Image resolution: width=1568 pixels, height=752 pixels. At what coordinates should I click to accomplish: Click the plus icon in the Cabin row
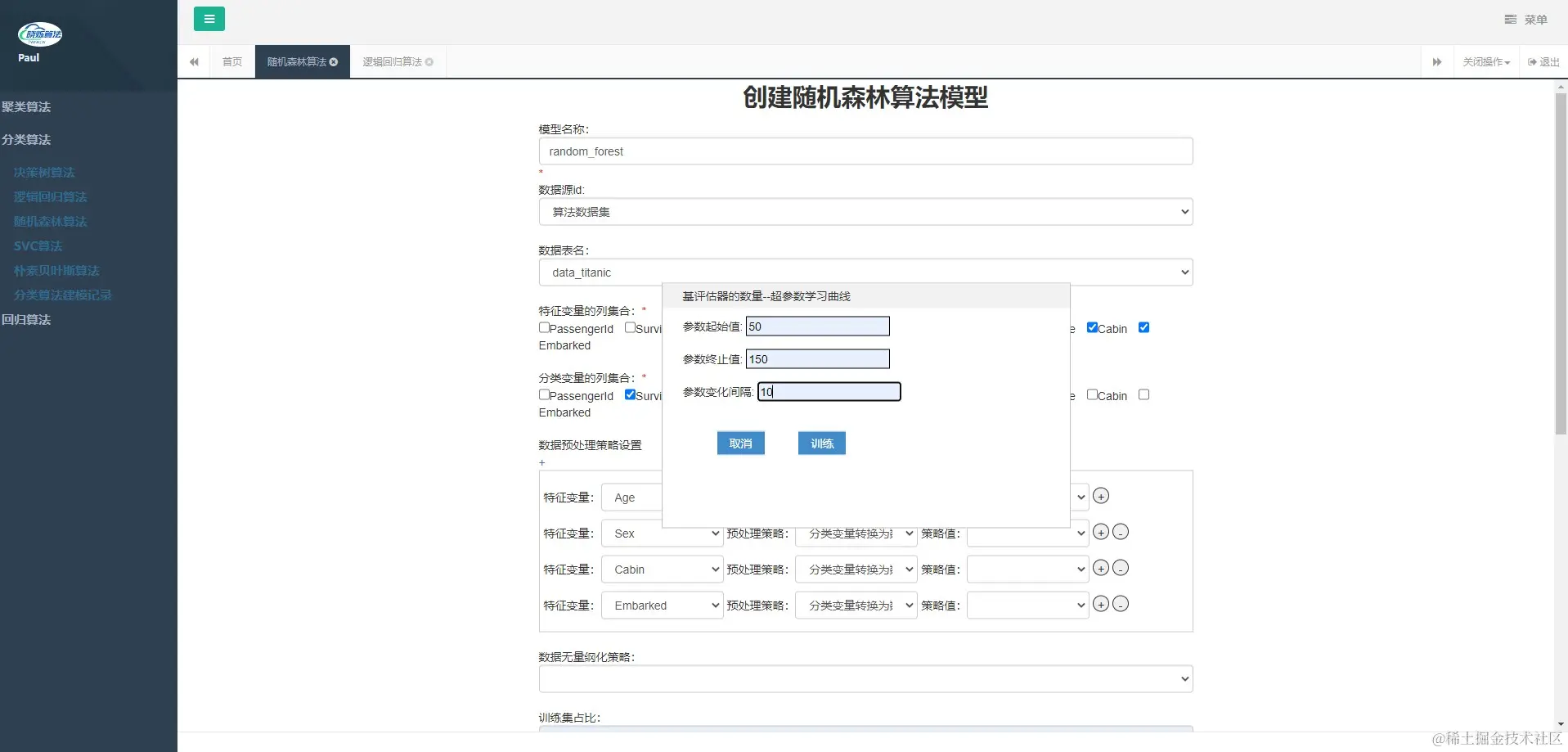pos(1101,568)
